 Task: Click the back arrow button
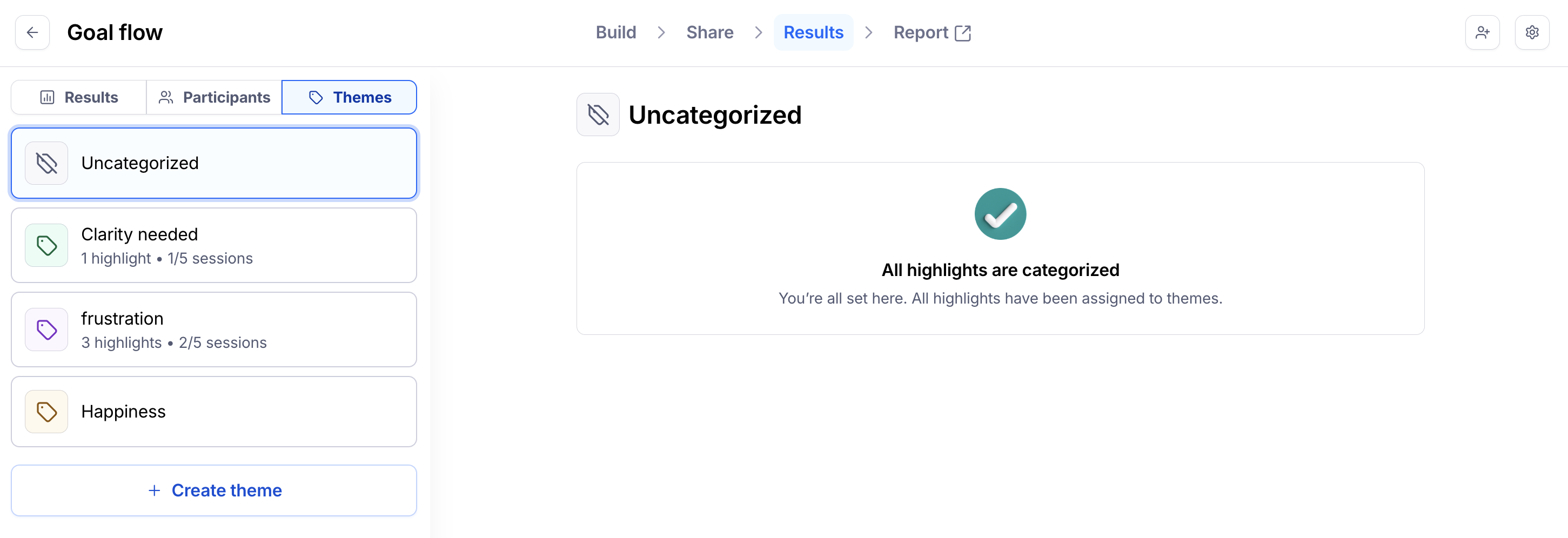(32, 32)
